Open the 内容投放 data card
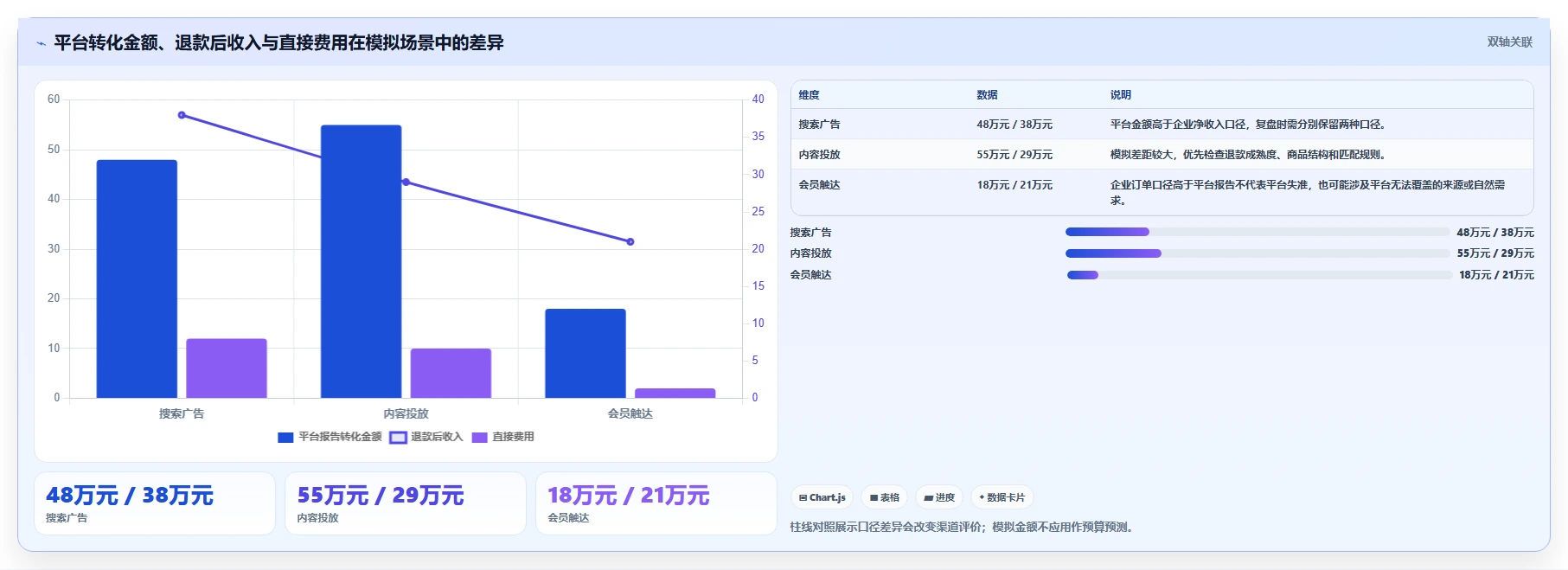 tap(406, 503)
